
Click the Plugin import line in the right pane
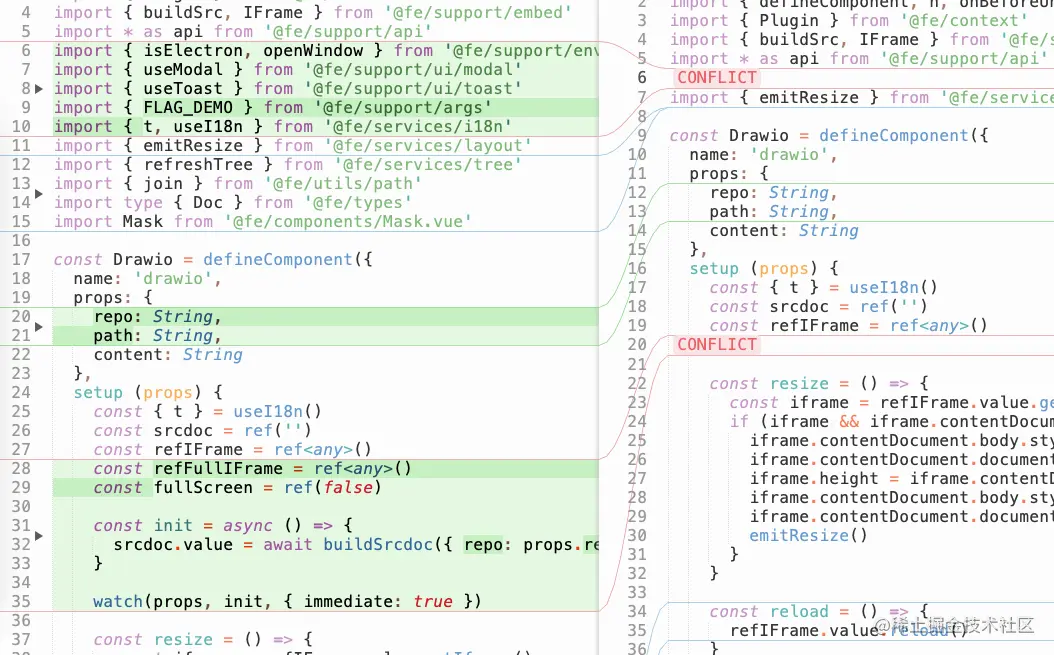pos(848,21)
